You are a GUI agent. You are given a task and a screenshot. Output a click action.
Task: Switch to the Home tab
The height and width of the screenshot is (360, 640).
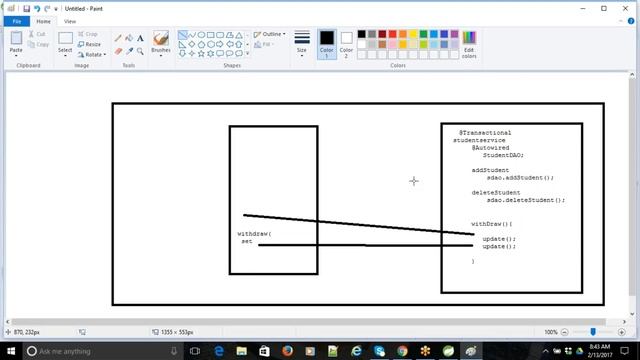(43, 21)
